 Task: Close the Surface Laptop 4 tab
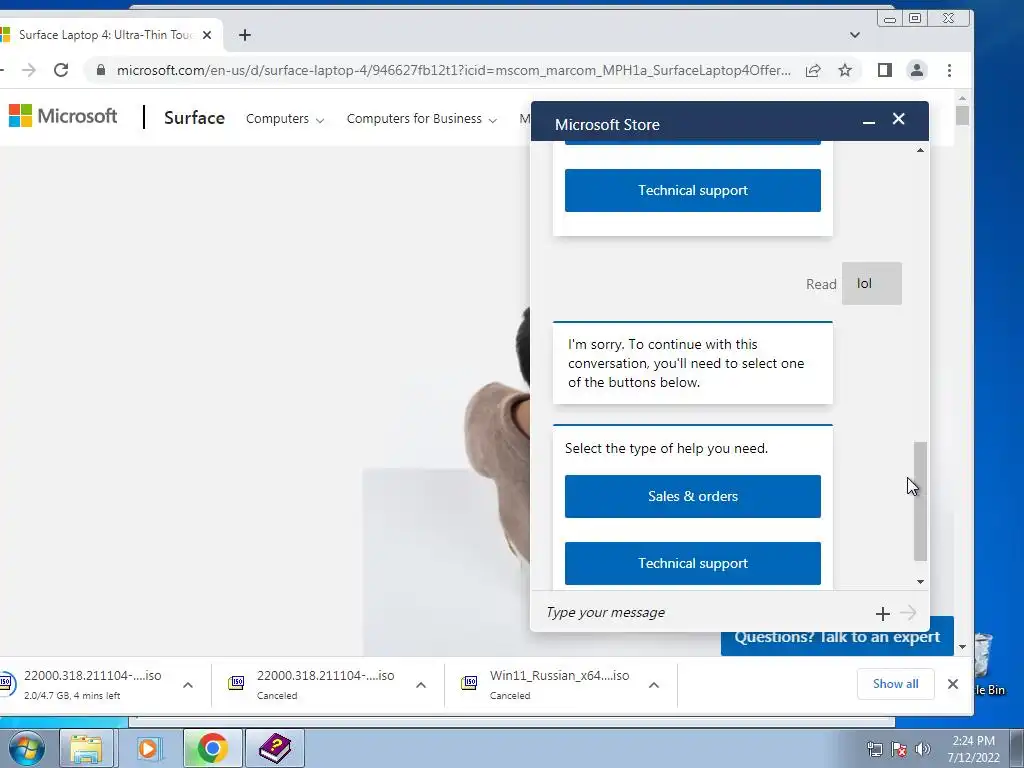(207, 35)
